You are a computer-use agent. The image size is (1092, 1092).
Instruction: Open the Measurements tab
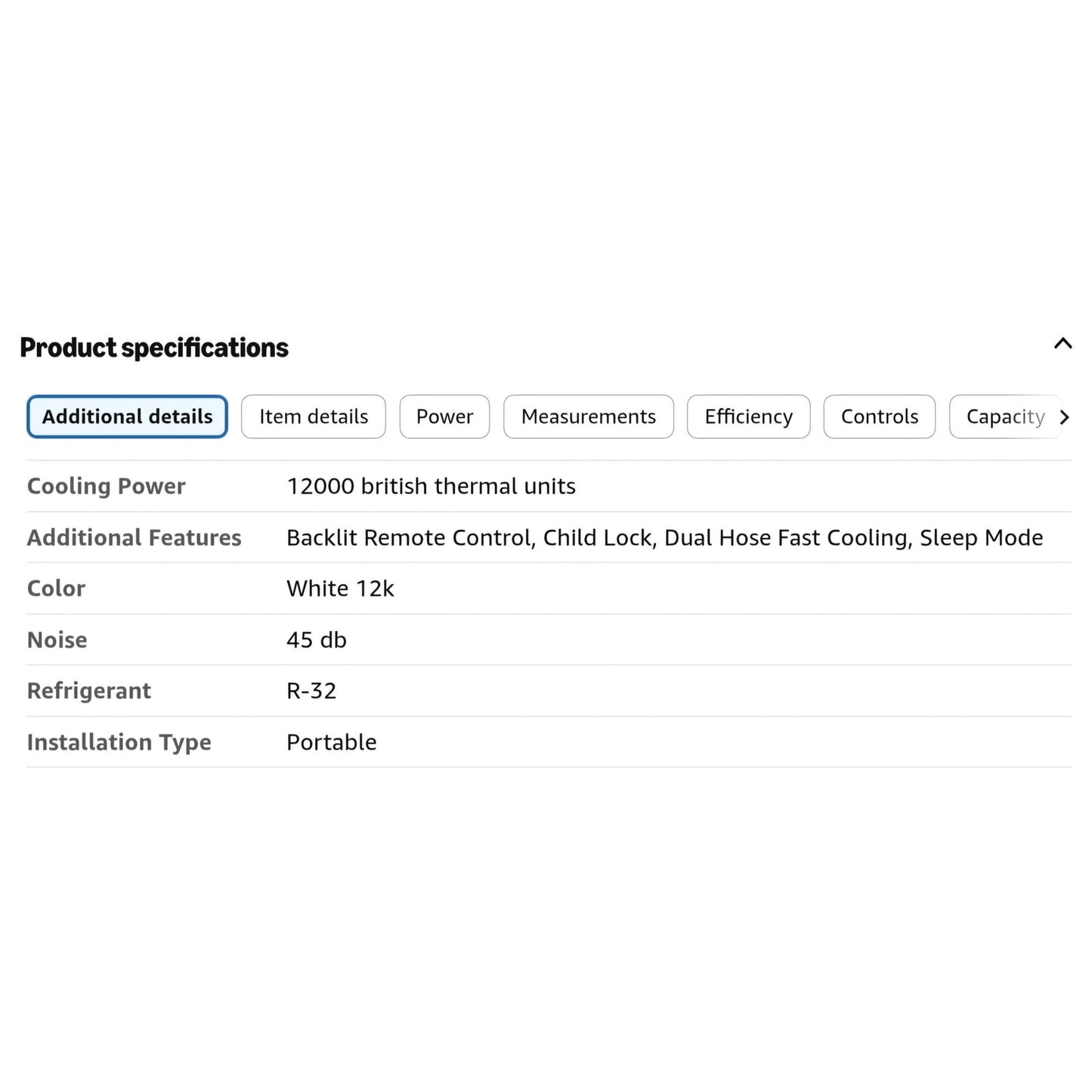tap(589, 416)
